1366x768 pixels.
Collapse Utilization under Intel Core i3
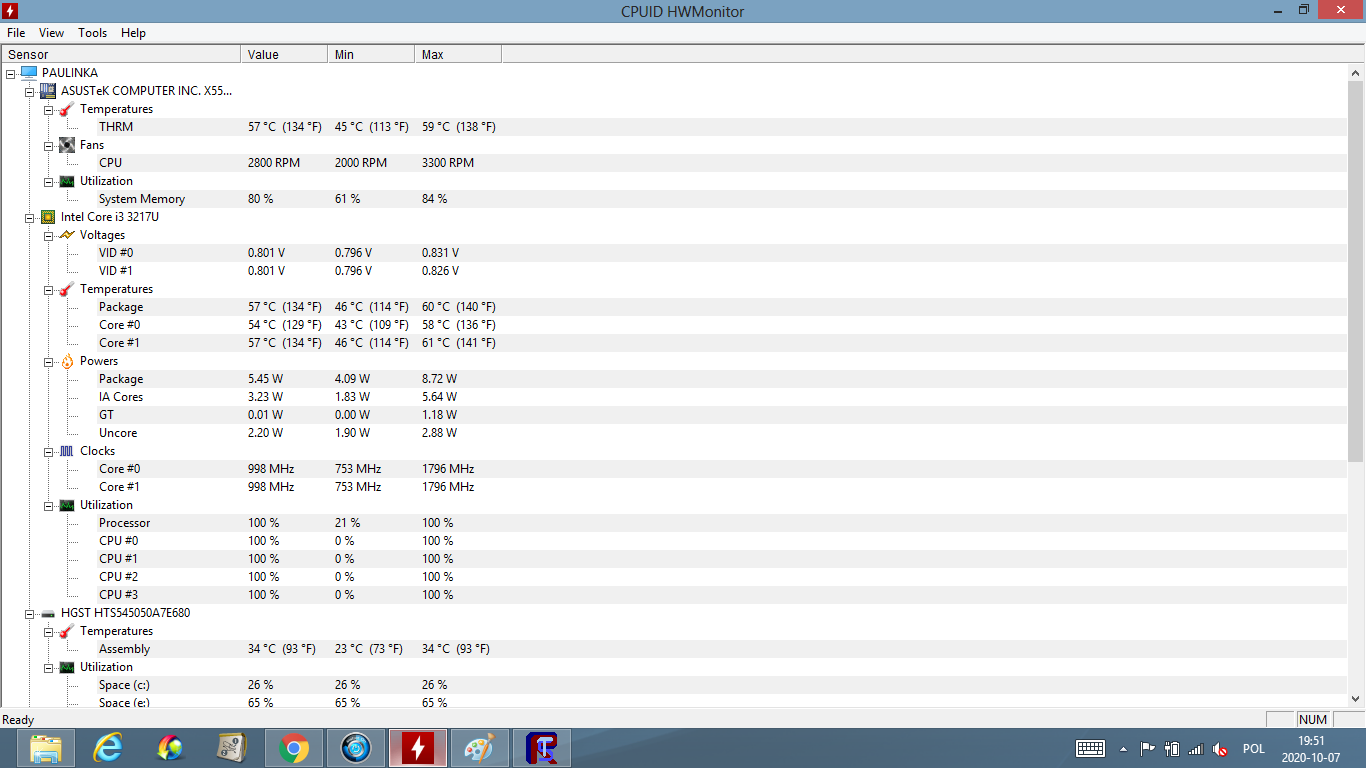[49, 505]
